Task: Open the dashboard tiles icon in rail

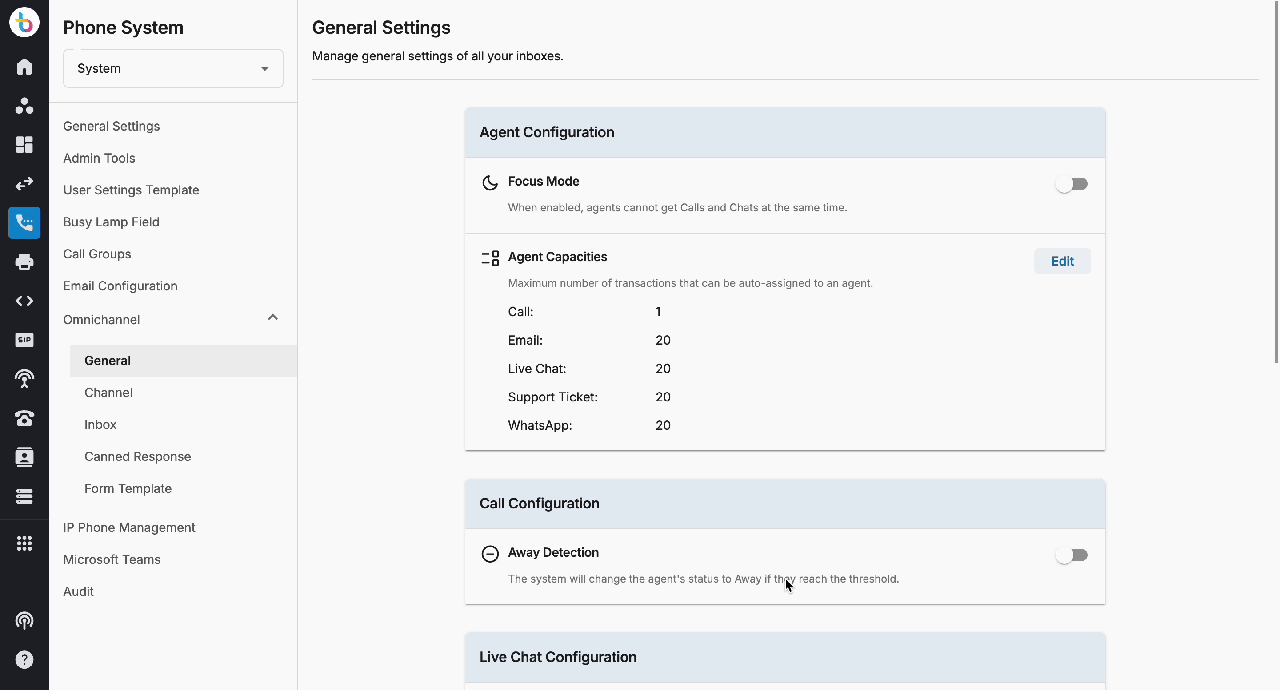Action: (24, 145)
